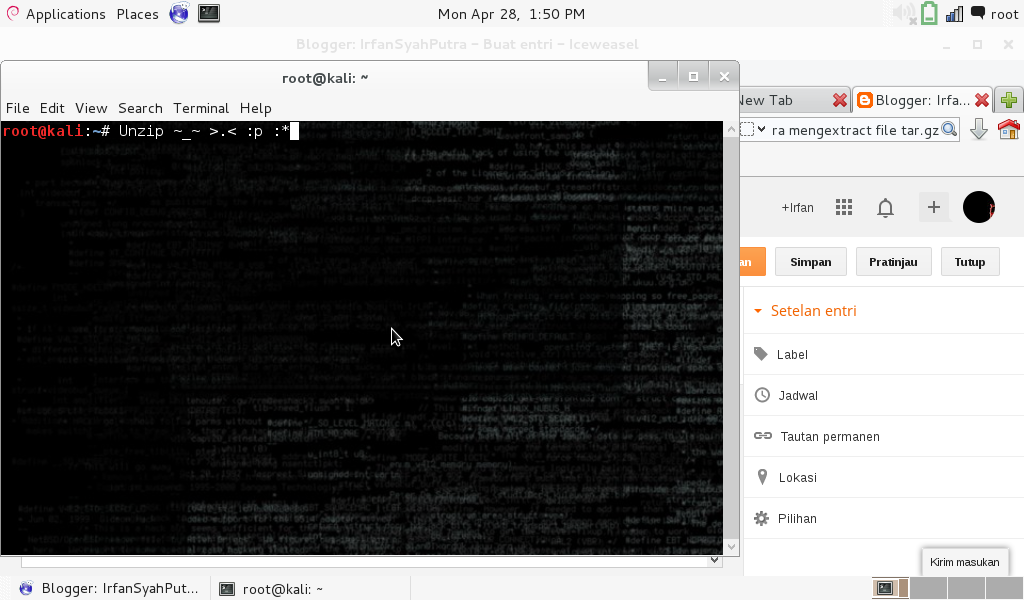Collapse the Setelan entri section
1024x600 pixels.
(x=757, y=310)
